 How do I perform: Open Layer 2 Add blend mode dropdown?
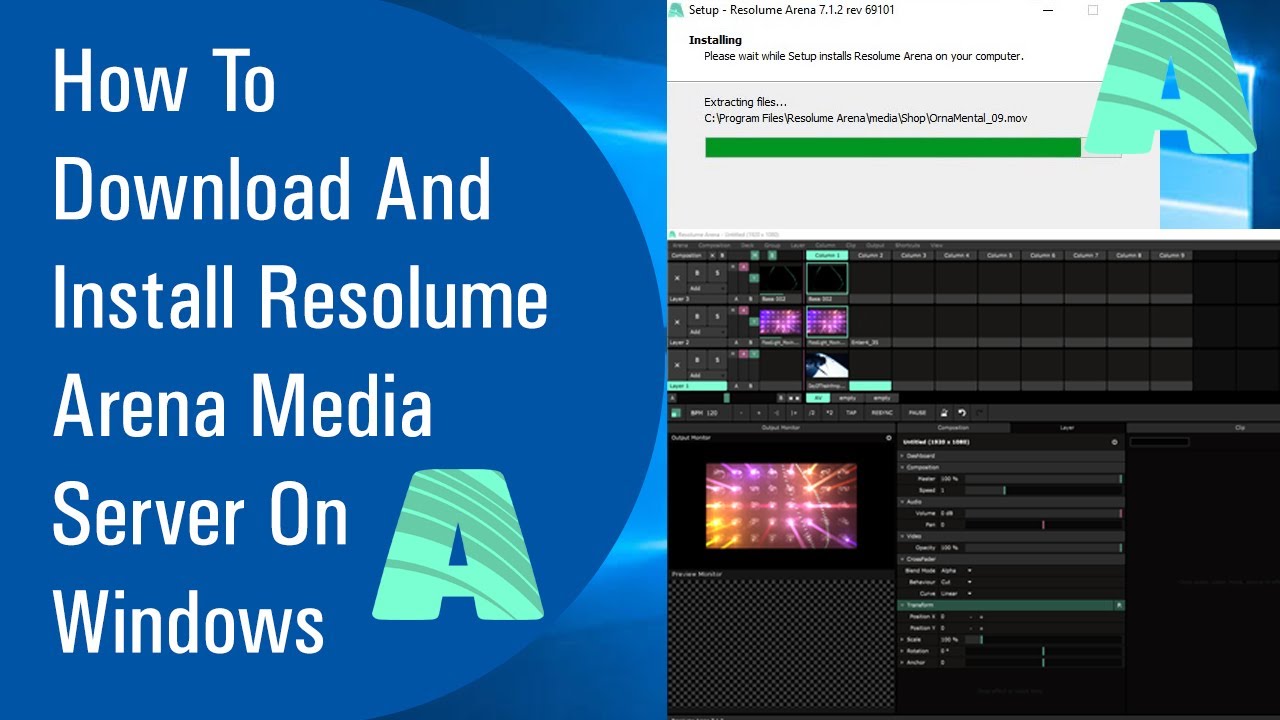pyautogui.click(x=707, y=332)
